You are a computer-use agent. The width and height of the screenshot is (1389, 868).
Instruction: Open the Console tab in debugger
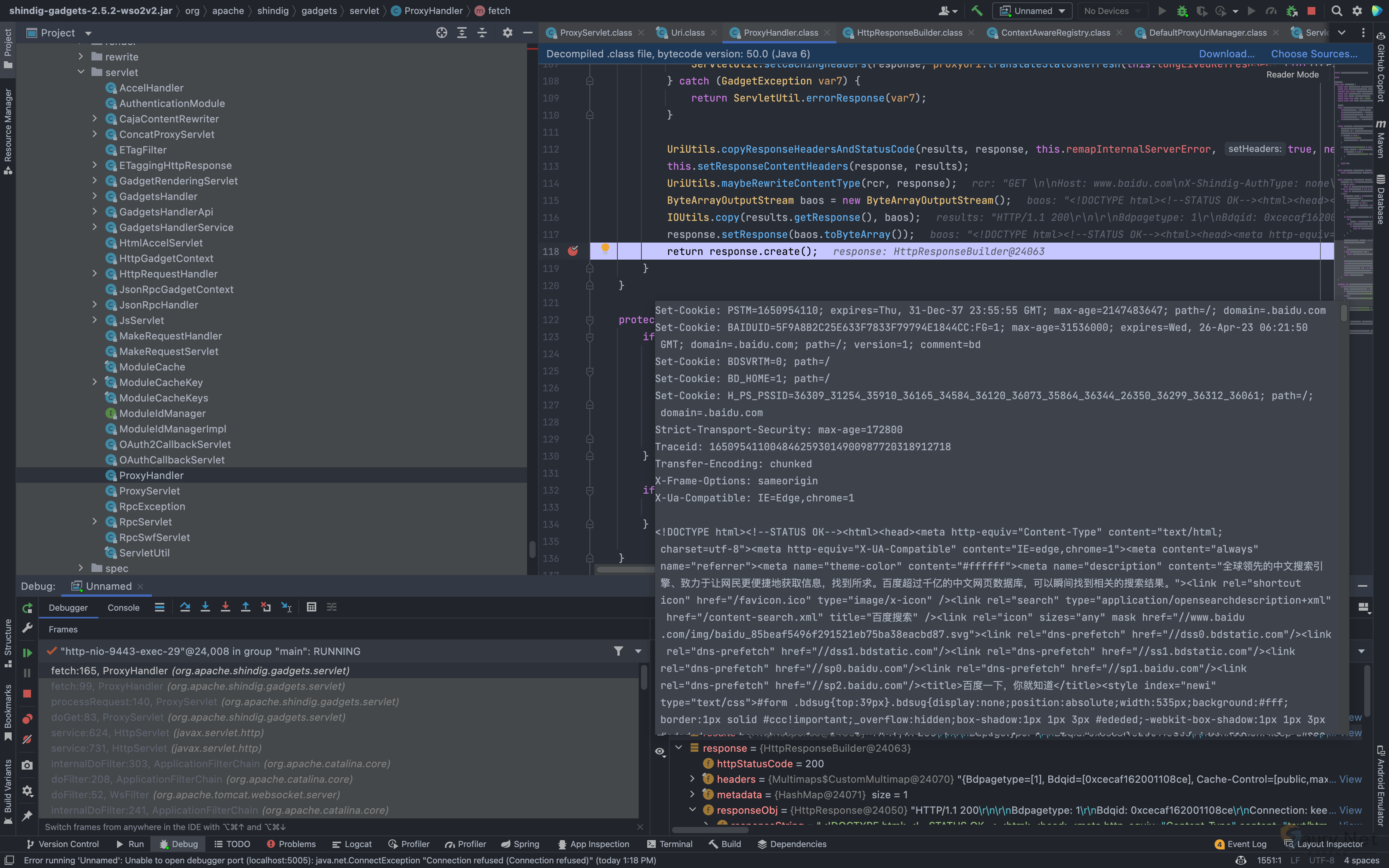pos(123,607)
